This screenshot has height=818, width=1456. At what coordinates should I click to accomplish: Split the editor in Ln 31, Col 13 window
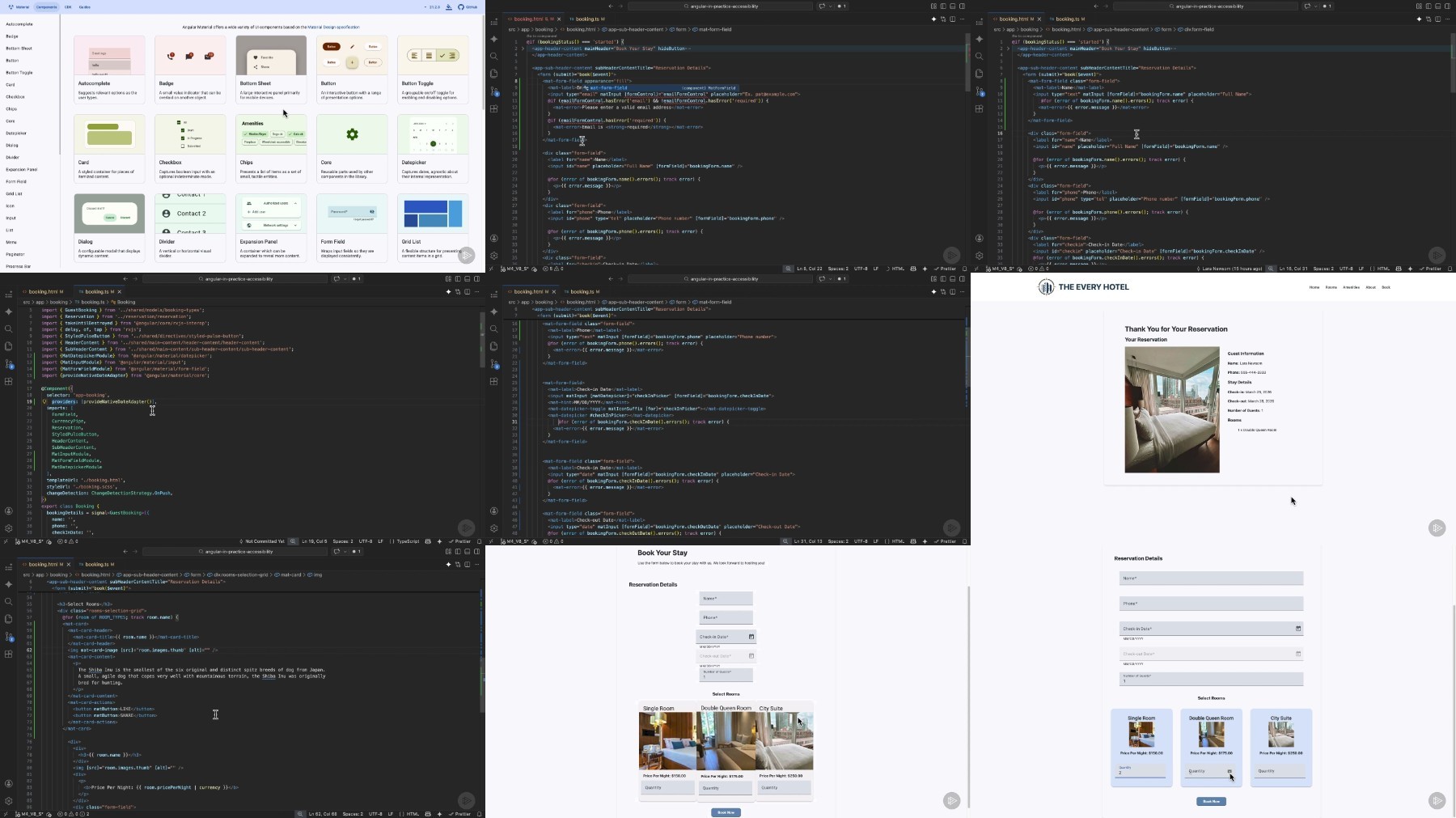pyautogui.click(x=952, y=291)
